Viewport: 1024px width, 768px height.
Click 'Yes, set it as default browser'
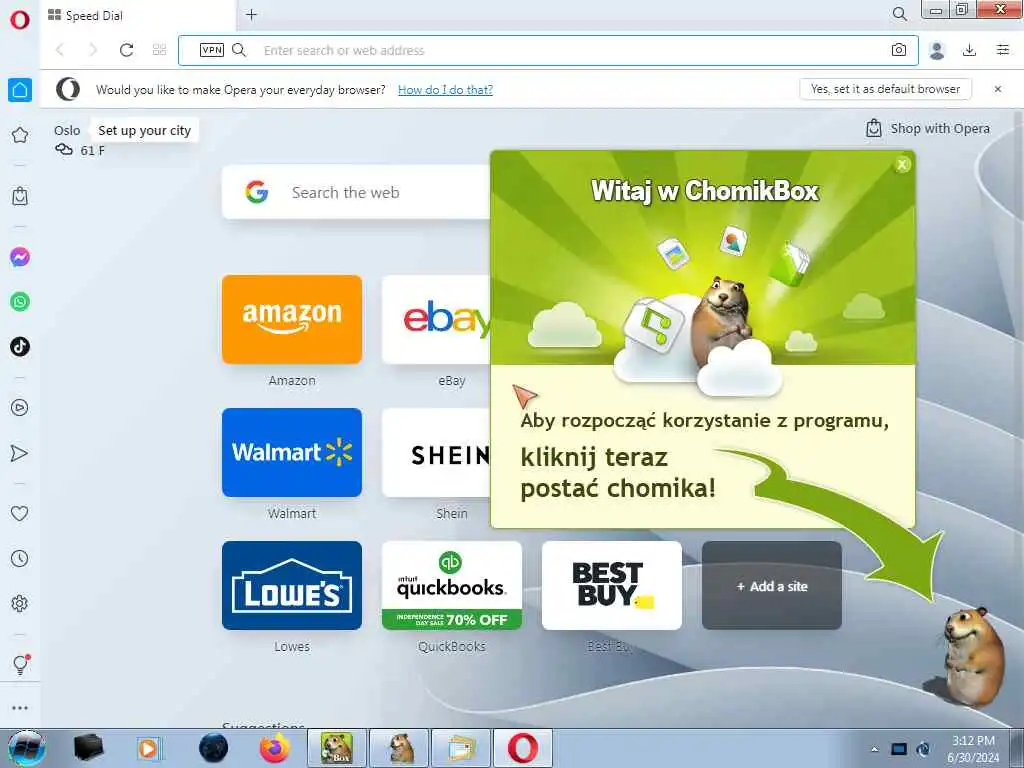click(x=886, y=89)
